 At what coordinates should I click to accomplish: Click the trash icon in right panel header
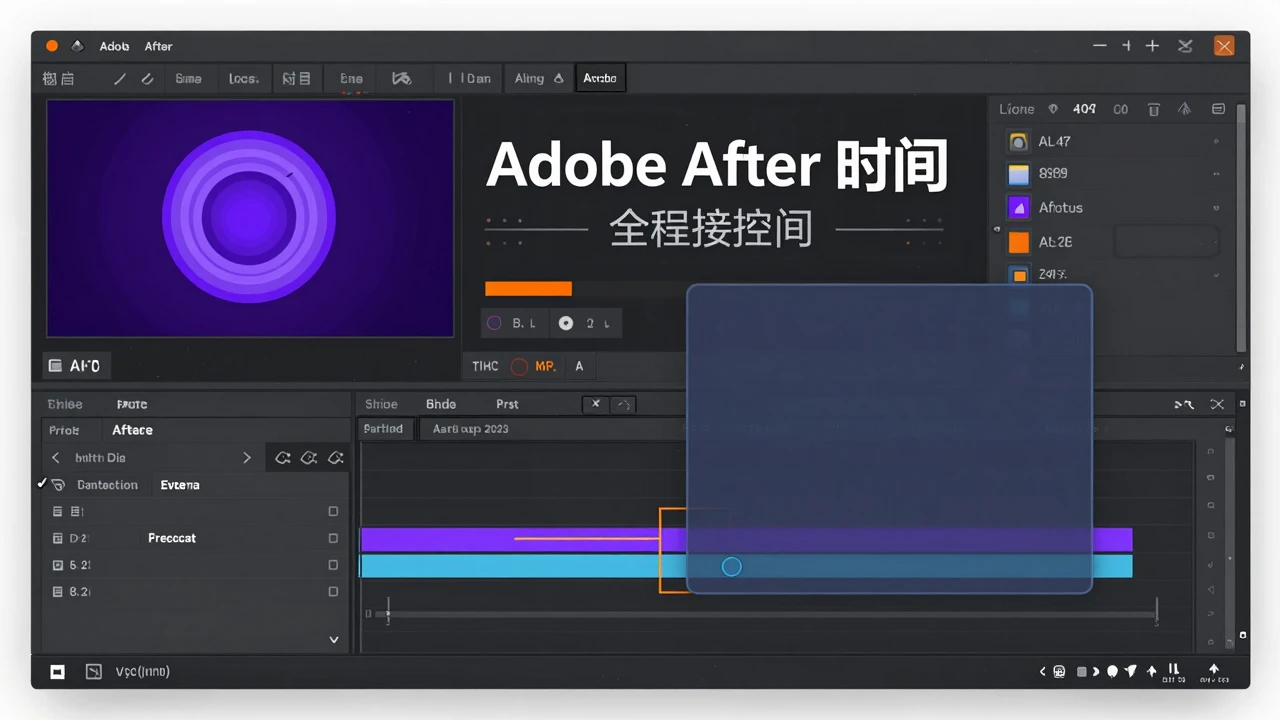[x=1153, y=109]
